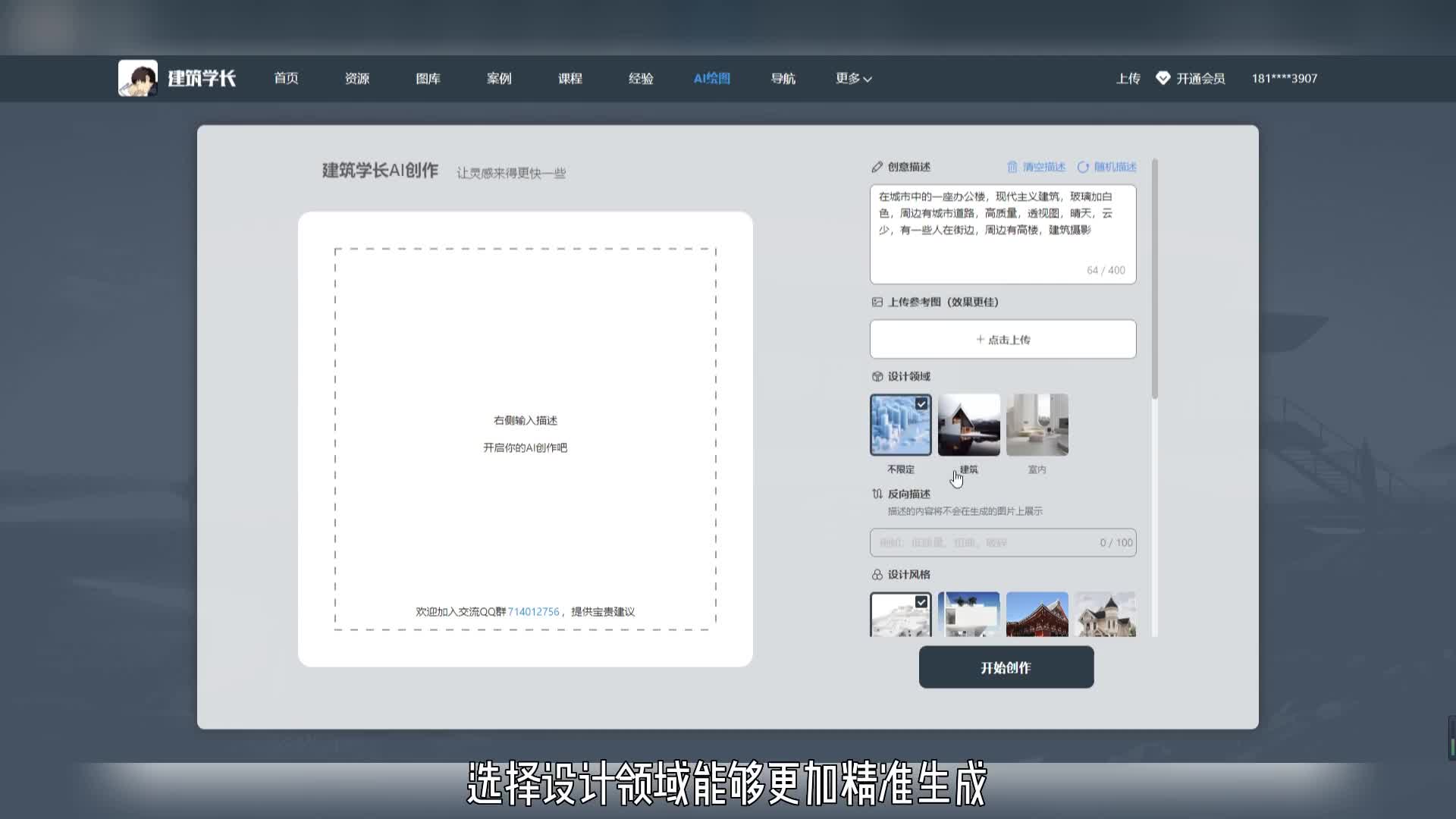Click the 建筑学长 avatar logo
Image resolution: width=1456 pixels, height=819 pixels.
tap(138, 78)
